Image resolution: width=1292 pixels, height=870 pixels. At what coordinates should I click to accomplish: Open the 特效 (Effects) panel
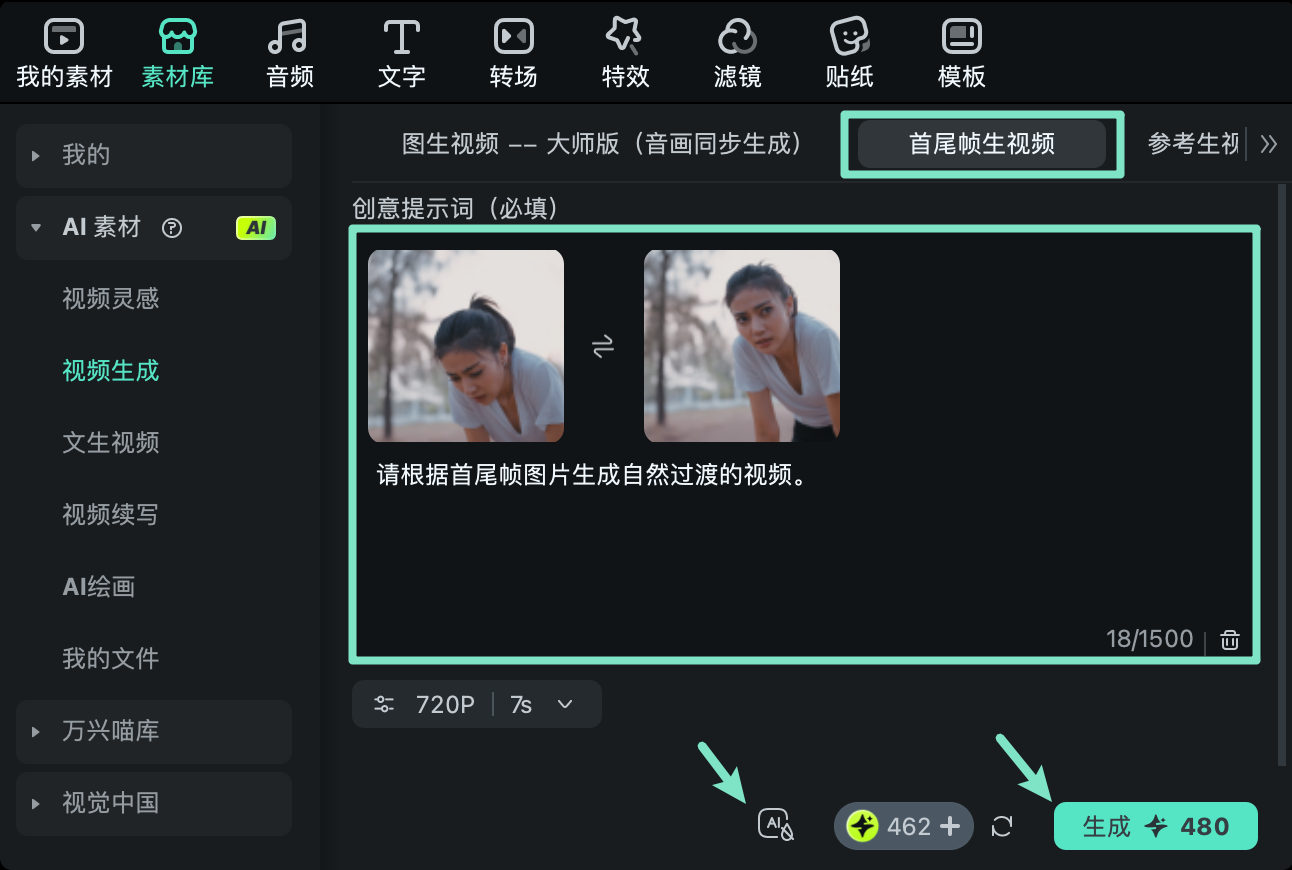coord(625,50)
